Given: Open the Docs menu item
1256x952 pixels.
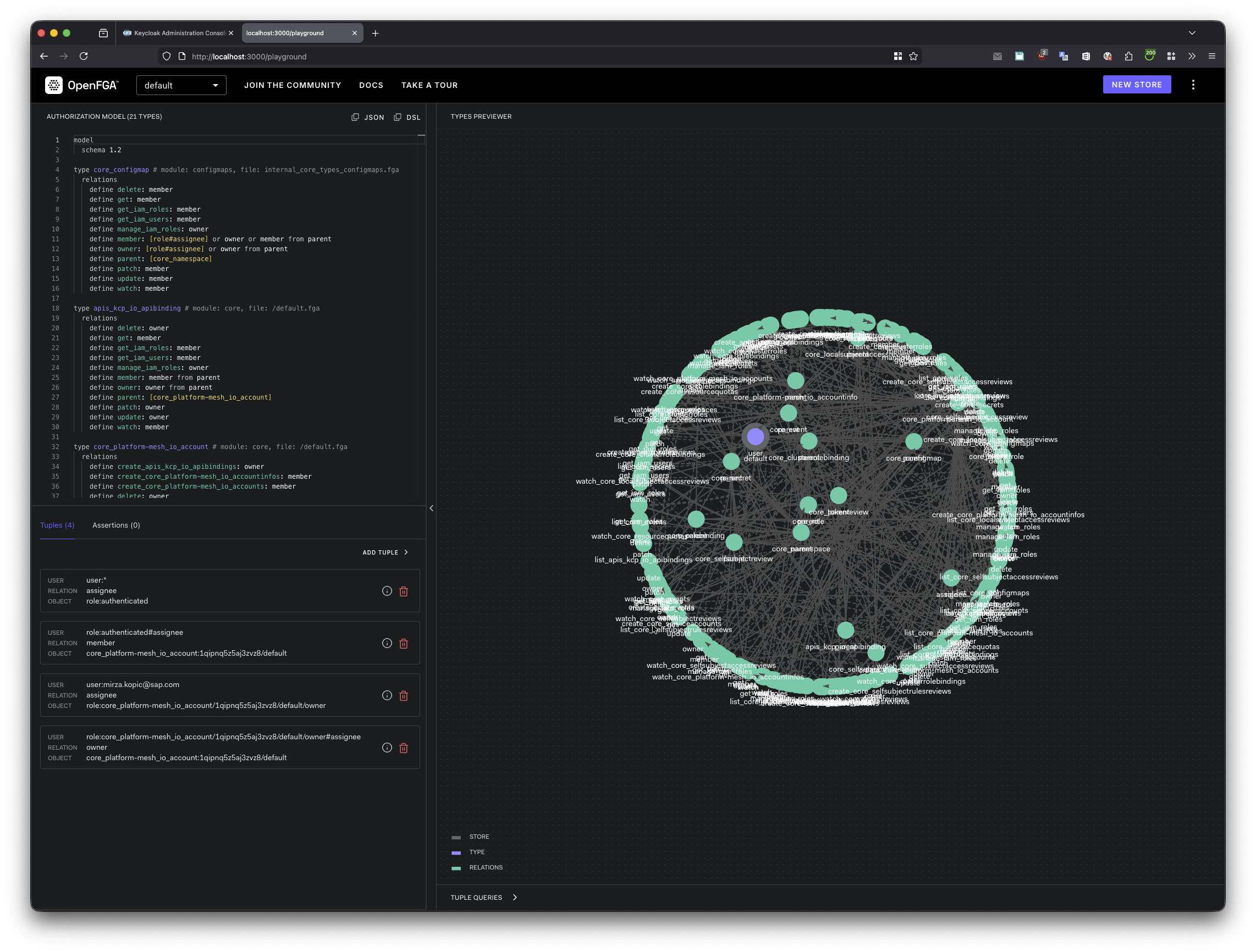Looking at the screenshot, I should pyautogui.click(x=371, y=85).
